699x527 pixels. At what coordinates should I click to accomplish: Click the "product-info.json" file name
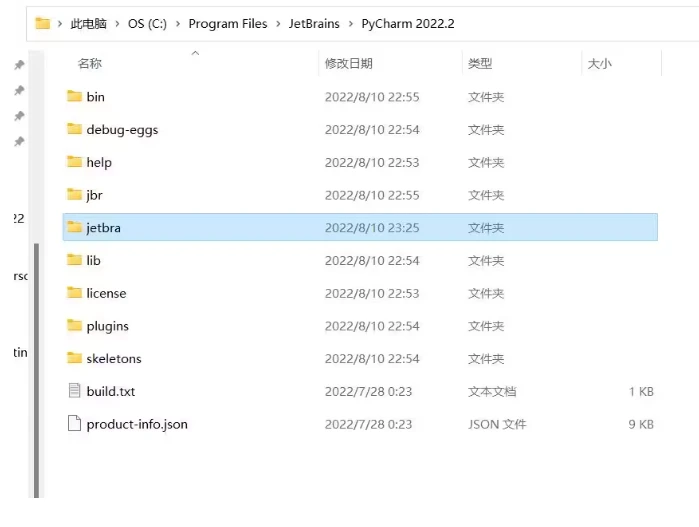pyautogui.click(x=137, y=424)
